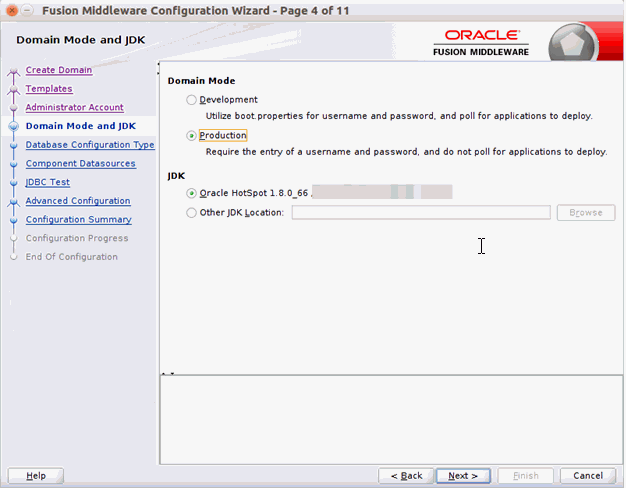The width and height of the screenshot is (626, 488).
Task: Click the End Of Configuration step text
Action: (71, 257)
